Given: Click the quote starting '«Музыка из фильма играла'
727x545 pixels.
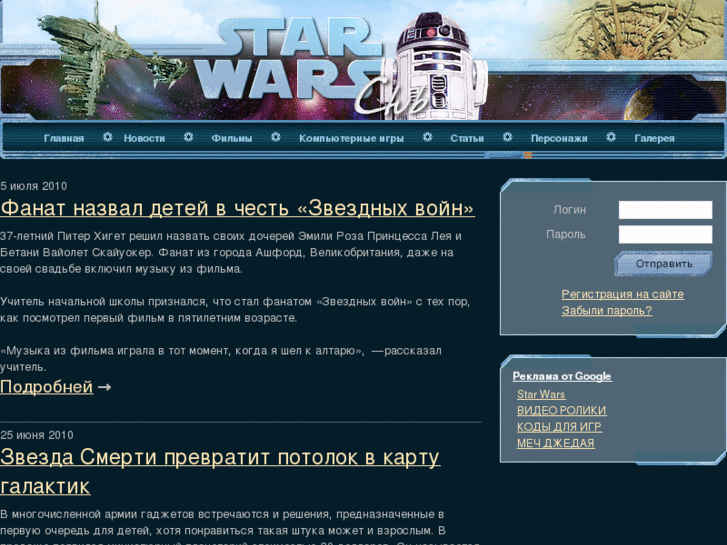Looking at the screenshot, I should (221, 359).
